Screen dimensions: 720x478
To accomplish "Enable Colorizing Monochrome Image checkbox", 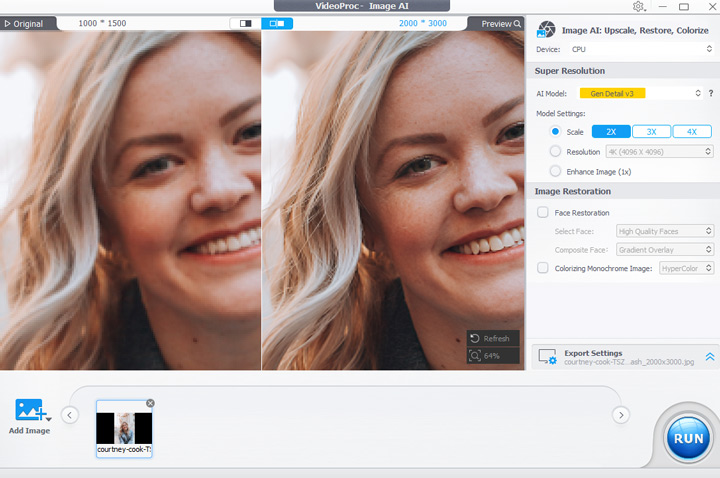I will [x=543, y=268].
